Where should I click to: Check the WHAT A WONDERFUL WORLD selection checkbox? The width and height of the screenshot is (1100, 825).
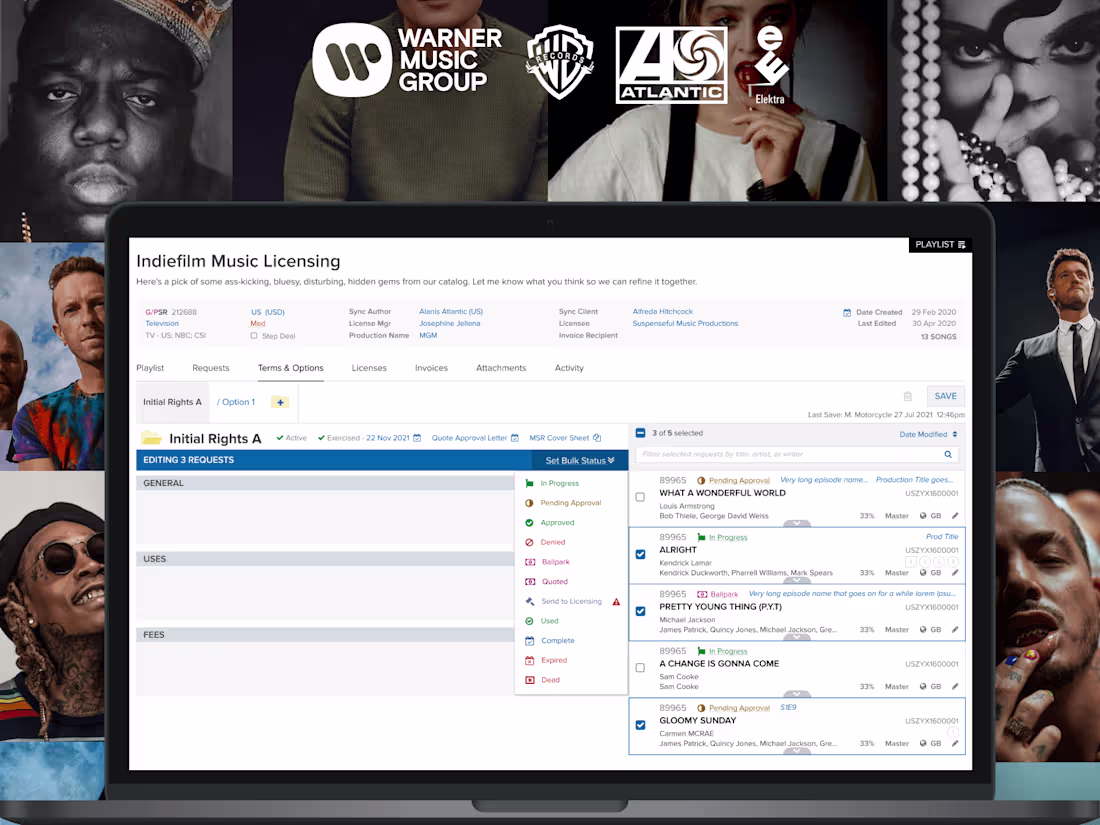640,497
